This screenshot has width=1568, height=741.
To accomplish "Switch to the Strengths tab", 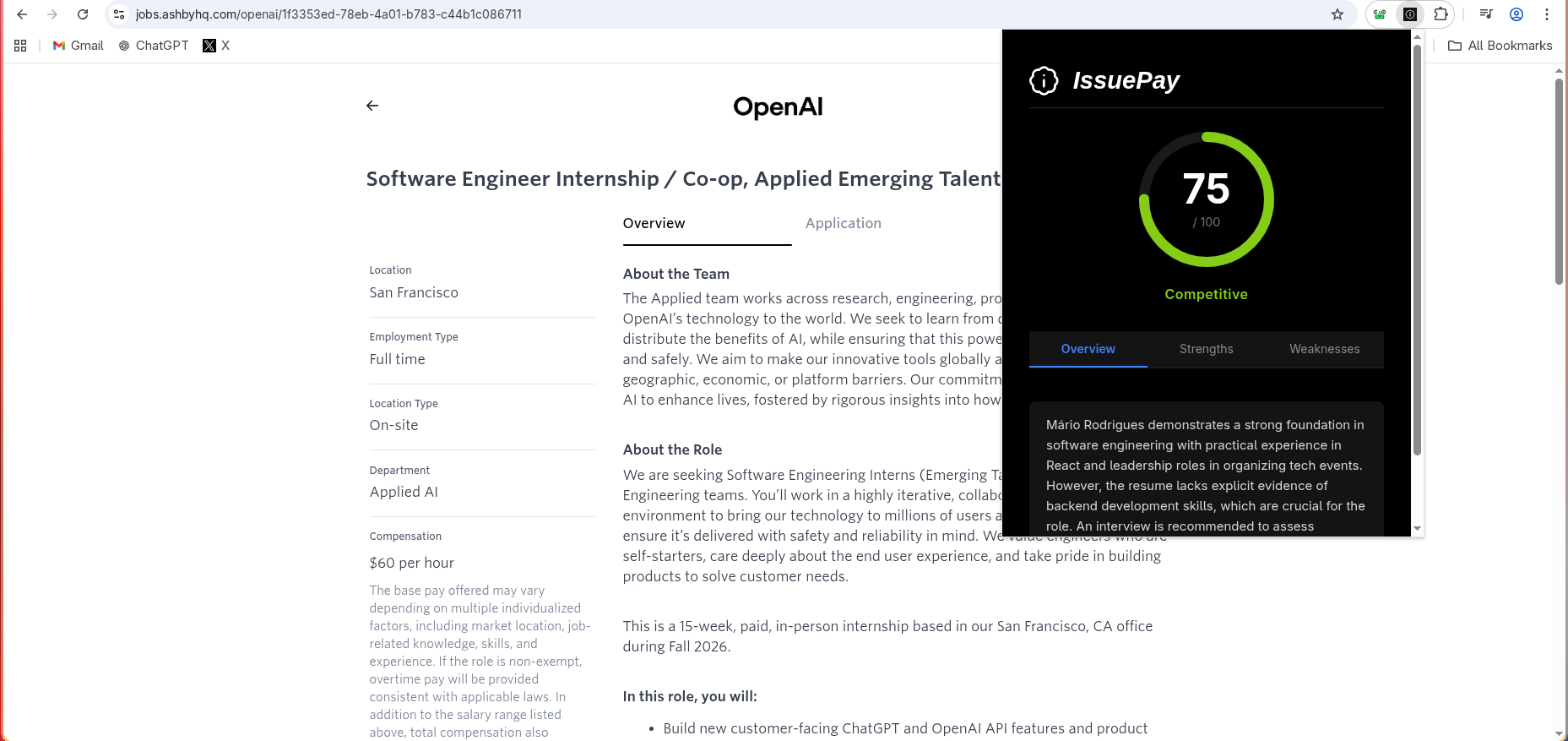I will click(x=1206, y=349).
